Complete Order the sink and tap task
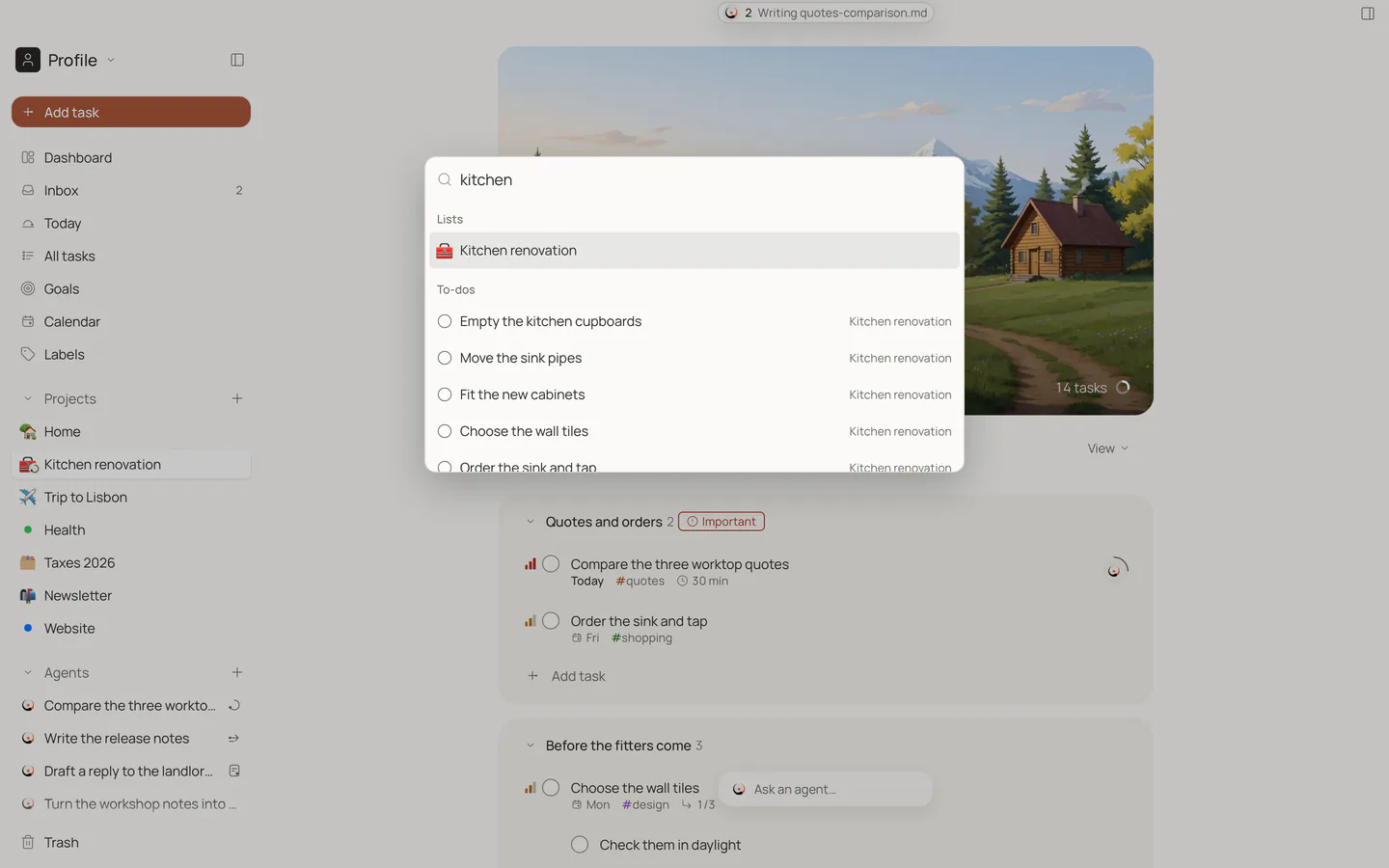This screenshot has height=868, width=1389. pos(551,621)
